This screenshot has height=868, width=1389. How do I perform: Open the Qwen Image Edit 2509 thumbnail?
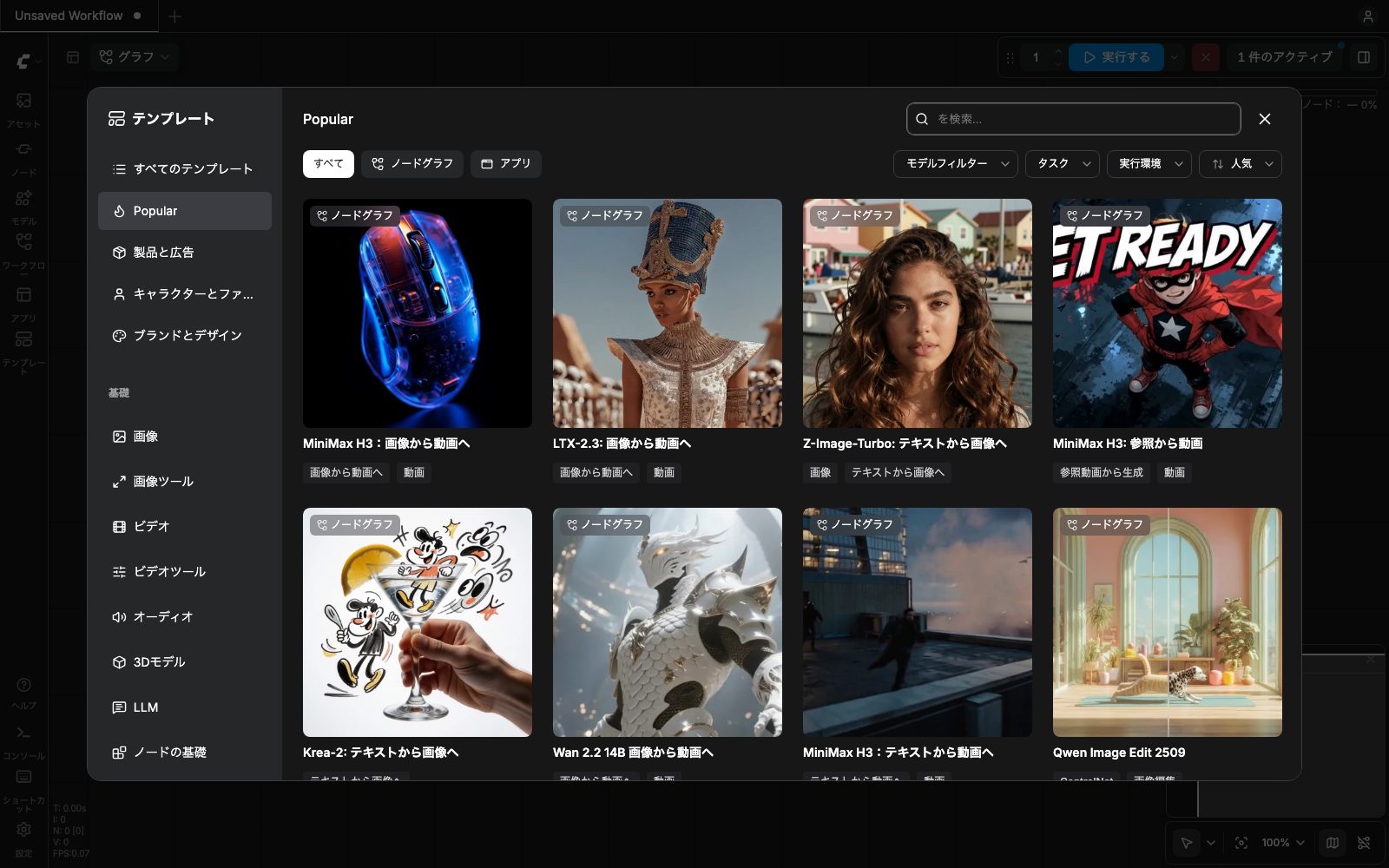(x=1168, y=622)
